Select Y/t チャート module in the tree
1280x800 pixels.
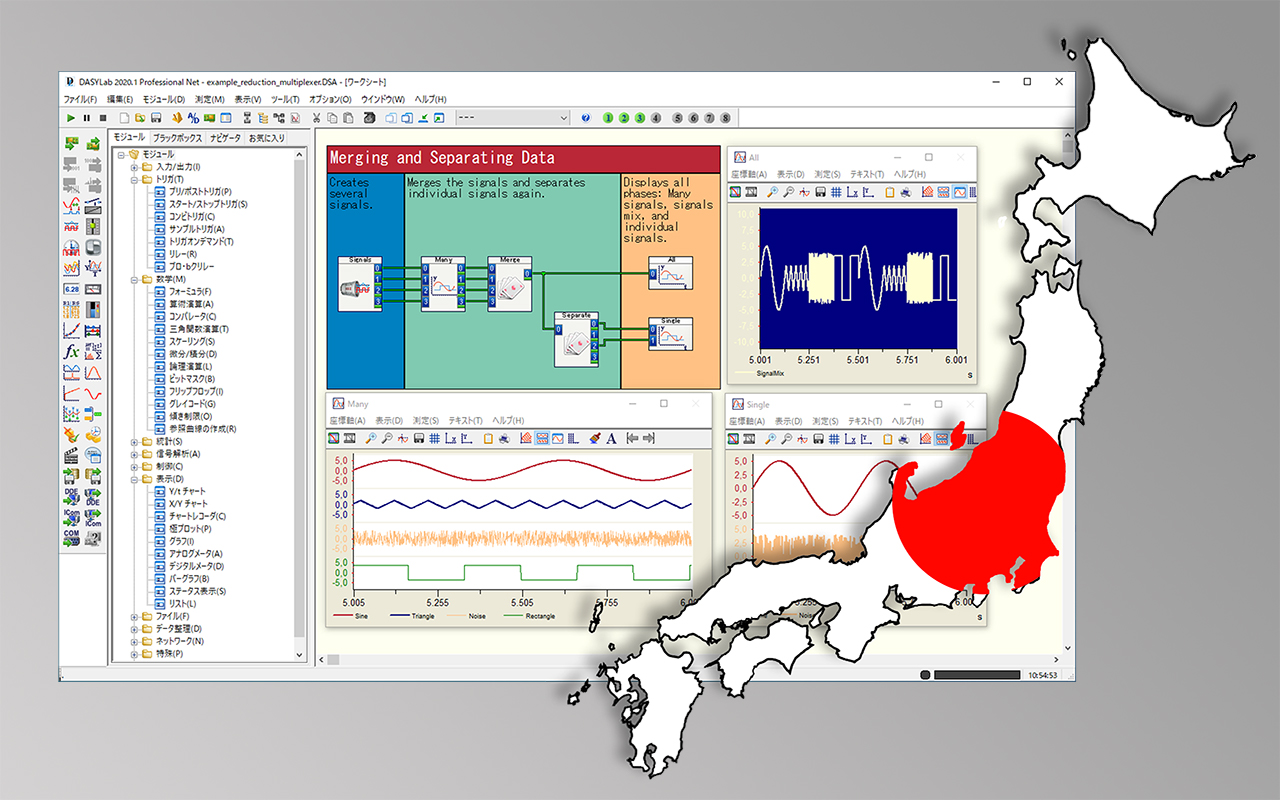(x=188, y=491)
